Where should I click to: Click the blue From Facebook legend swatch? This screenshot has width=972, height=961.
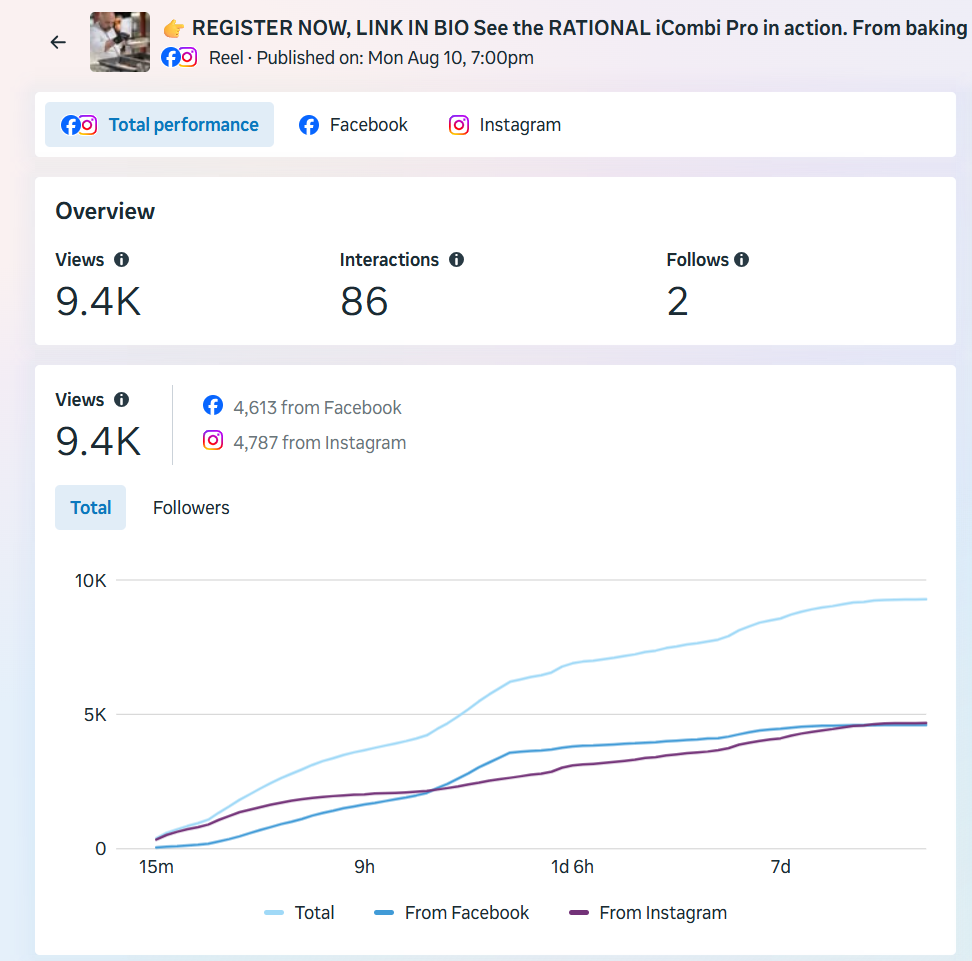coord(384,913)
